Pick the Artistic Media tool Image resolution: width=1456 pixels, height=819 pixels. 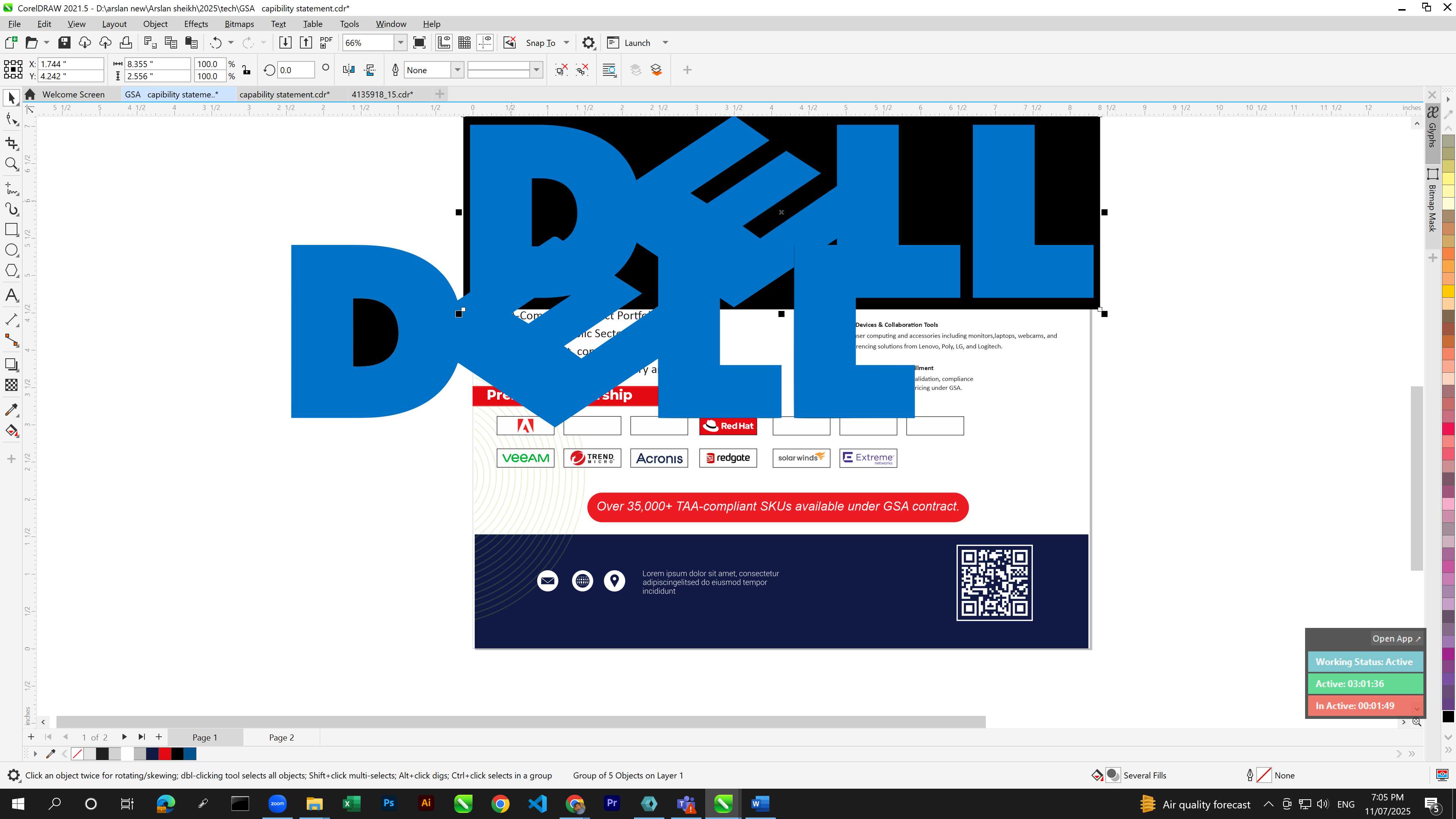click(11, 209)
